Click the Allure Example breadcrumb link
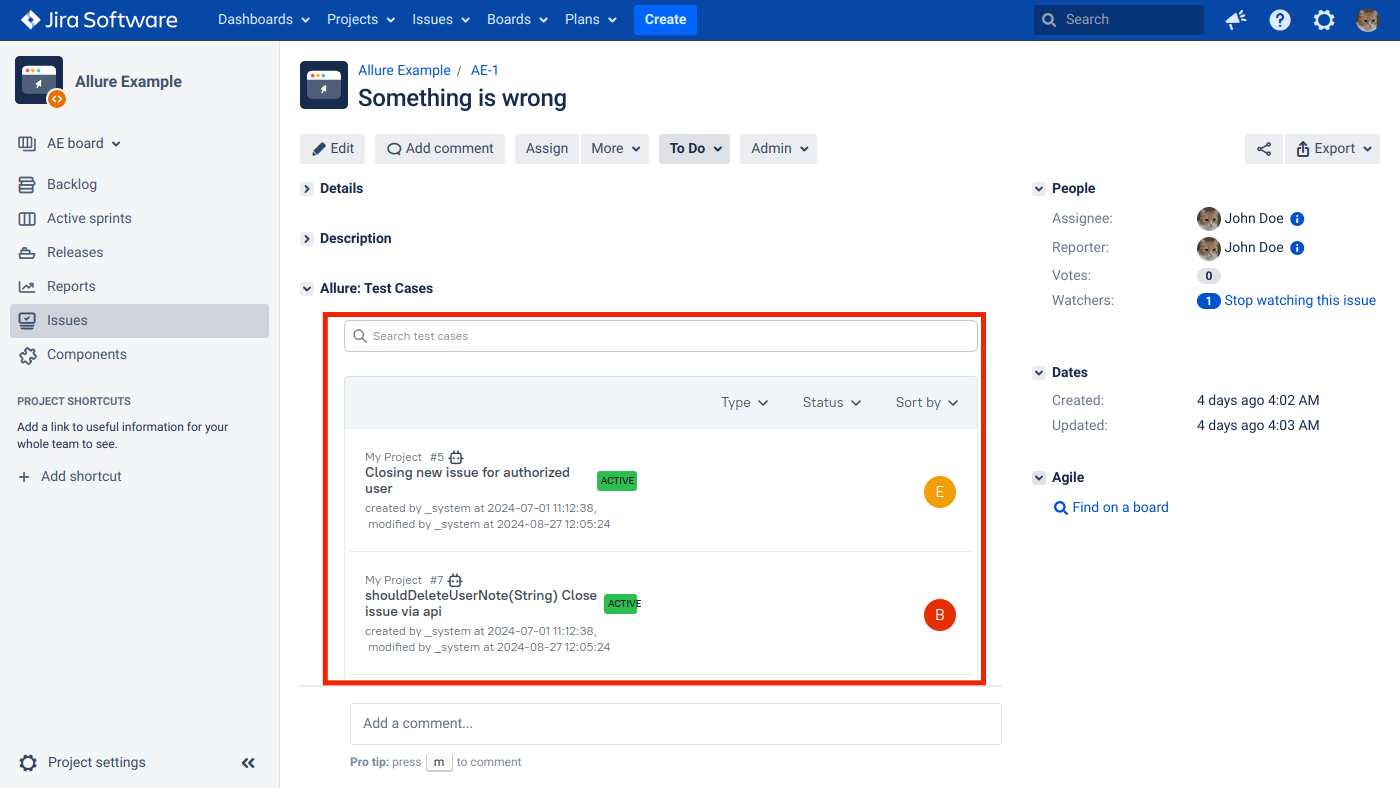Screen dimensions: 1400x788 coord(404,71)
